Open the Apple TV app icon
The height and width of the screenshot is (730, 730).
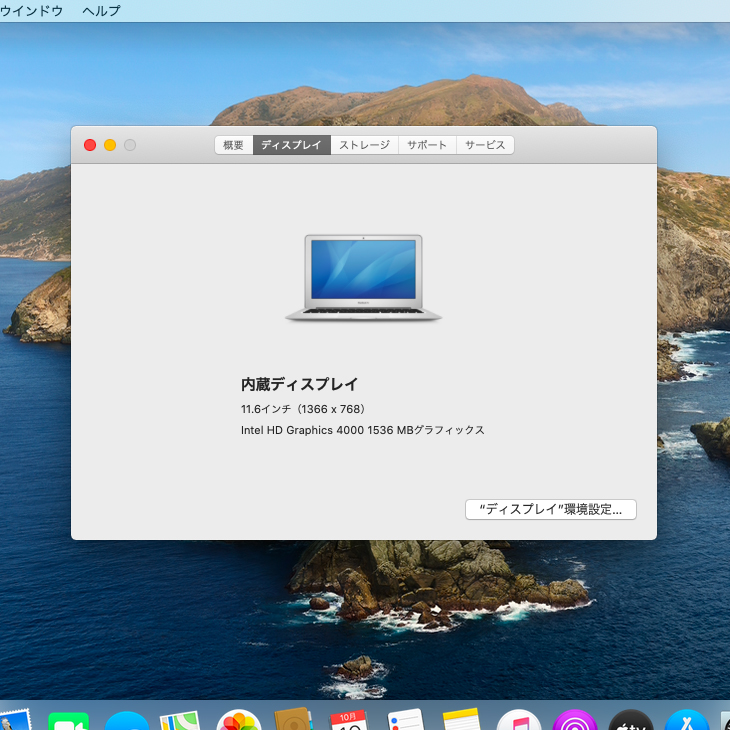tap(631, 721)
